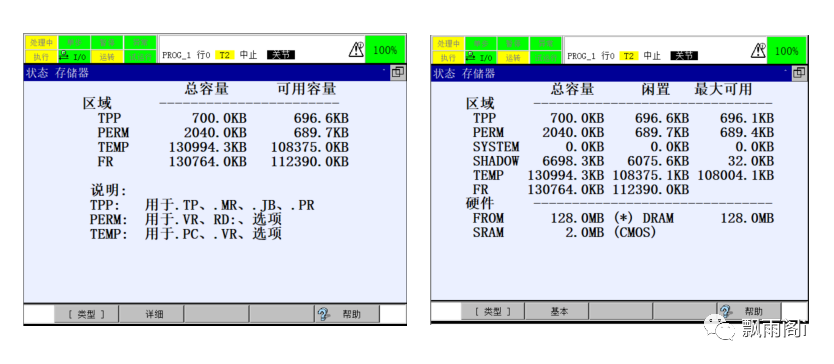Click the 异常 status indicator in right screen

pos(546,44)
